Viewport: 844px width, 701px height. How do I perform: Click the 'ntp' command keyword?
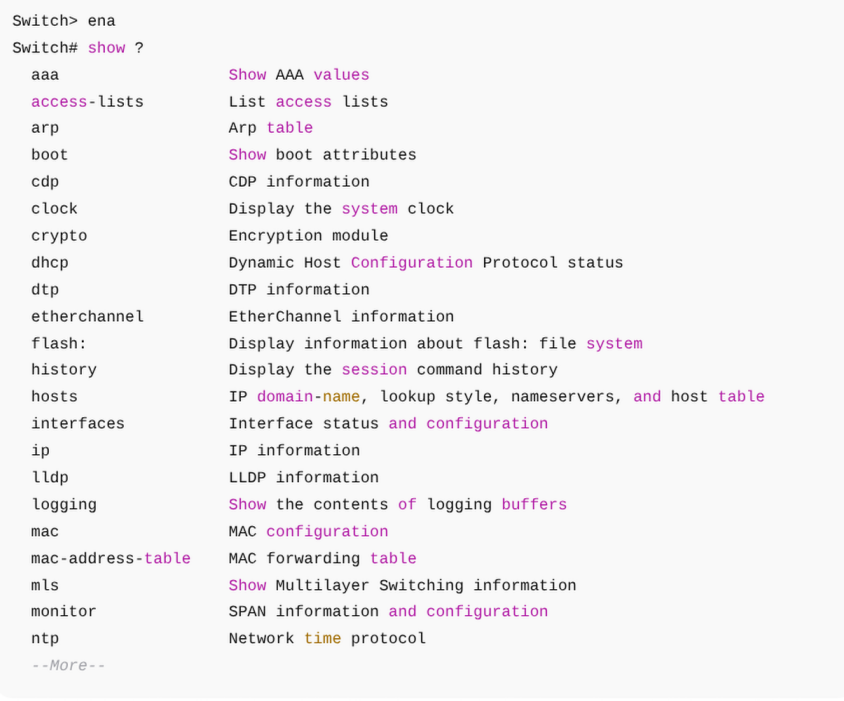click(45, 638)
